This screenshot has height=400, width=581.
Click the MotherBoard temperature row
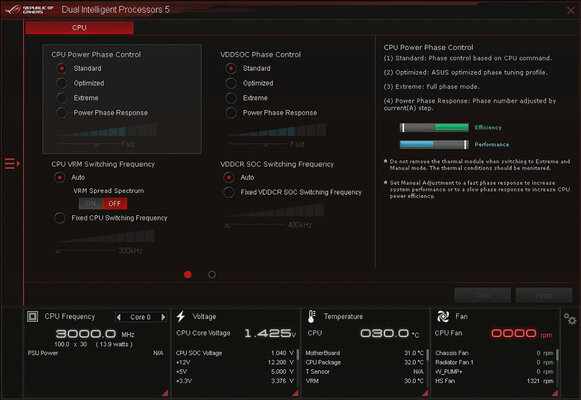[365, 353]
